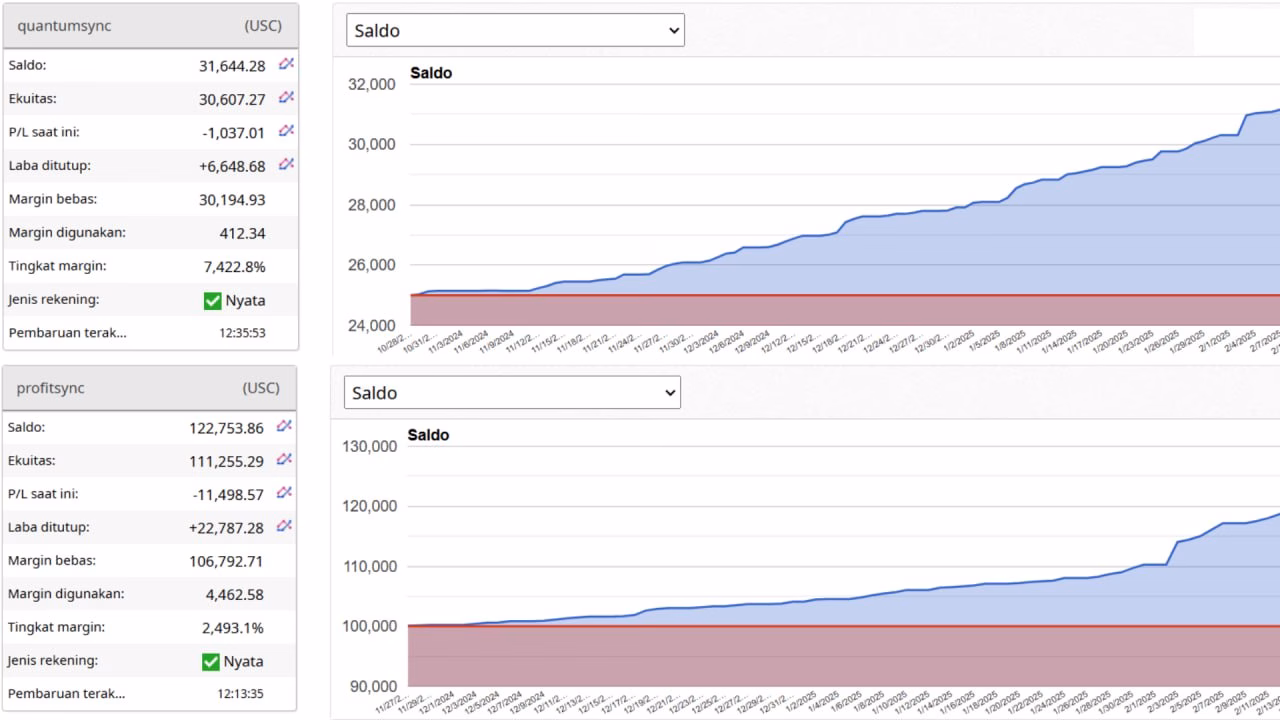Click the update time 12:13:35
1280x720 pixels.
point(241,694)
